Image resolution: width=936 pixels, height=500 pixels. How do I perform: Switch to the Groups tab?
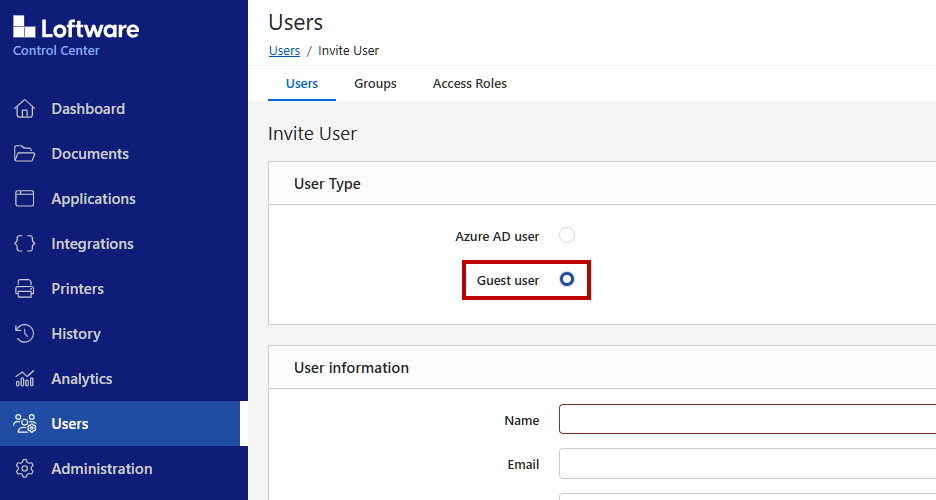375,84
